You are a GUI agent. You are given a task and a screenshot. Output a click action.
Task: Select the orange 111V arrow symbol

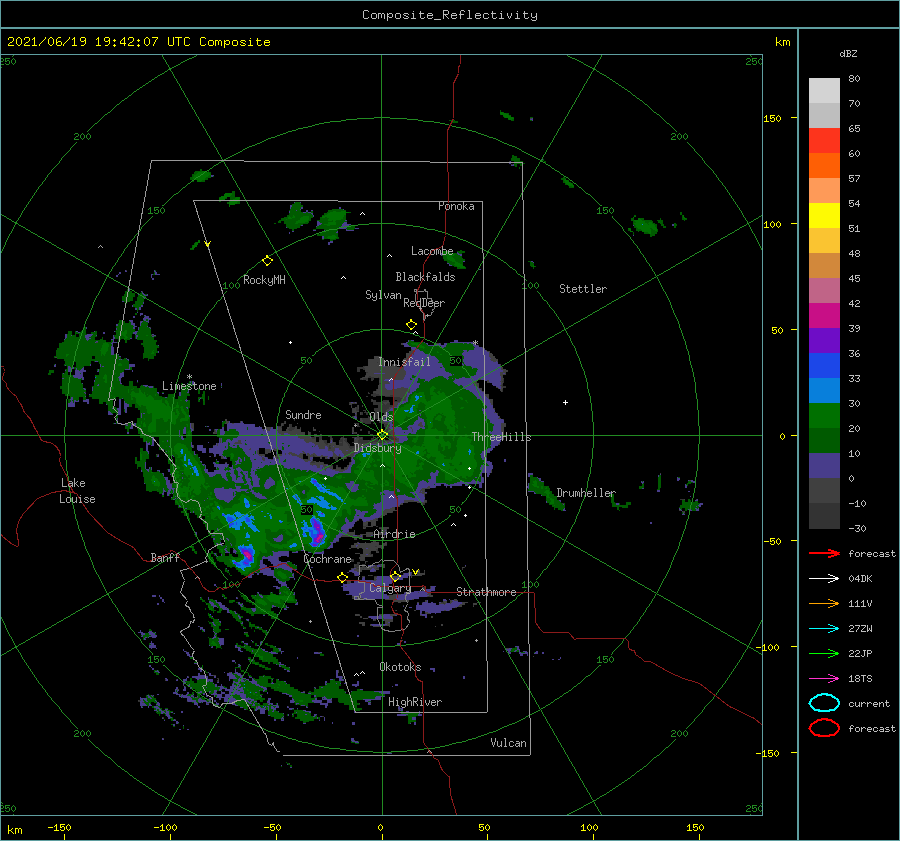(x=824, y=603)
